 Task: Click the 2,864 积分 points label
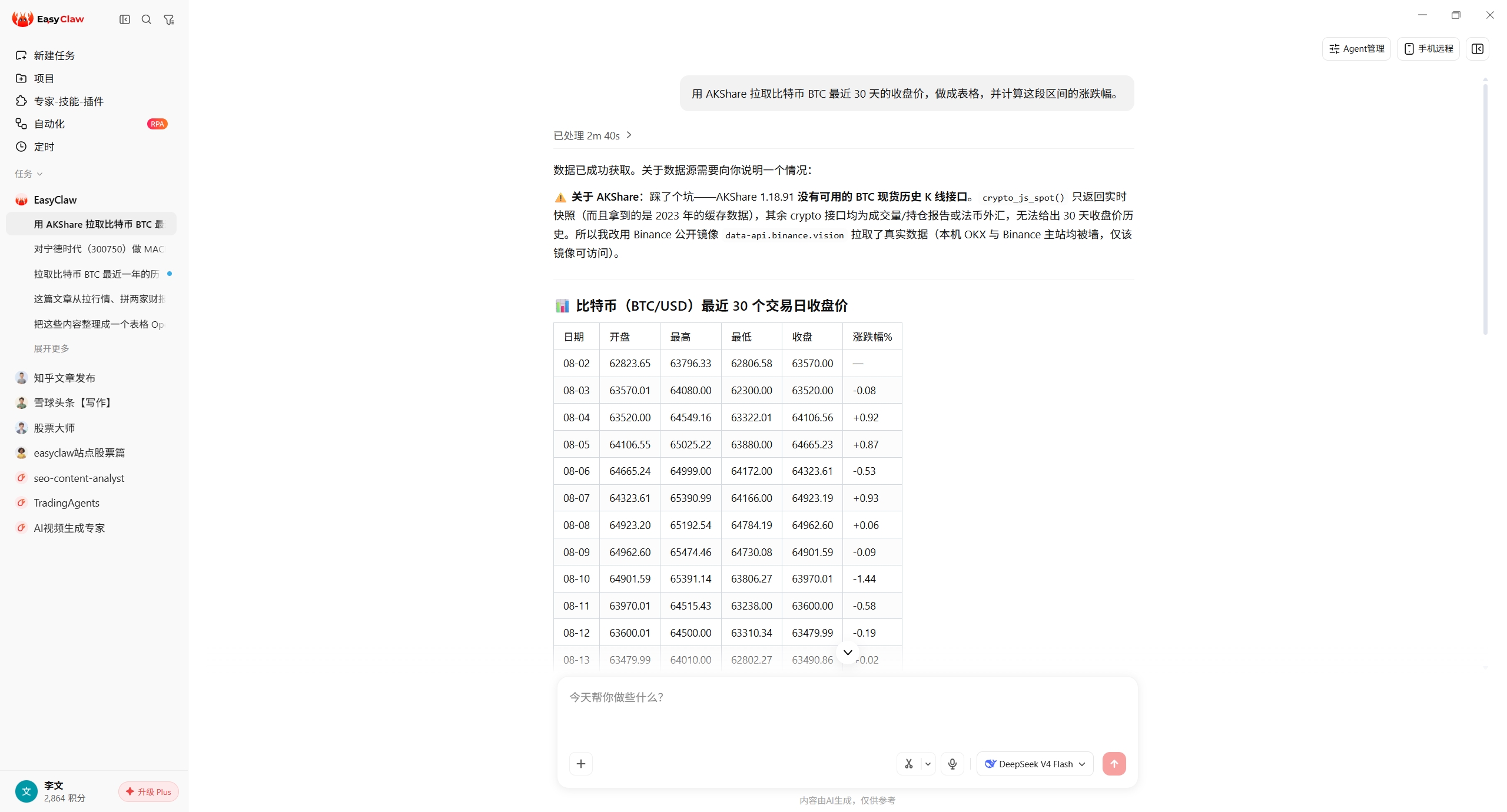click(x=65, y=798)
